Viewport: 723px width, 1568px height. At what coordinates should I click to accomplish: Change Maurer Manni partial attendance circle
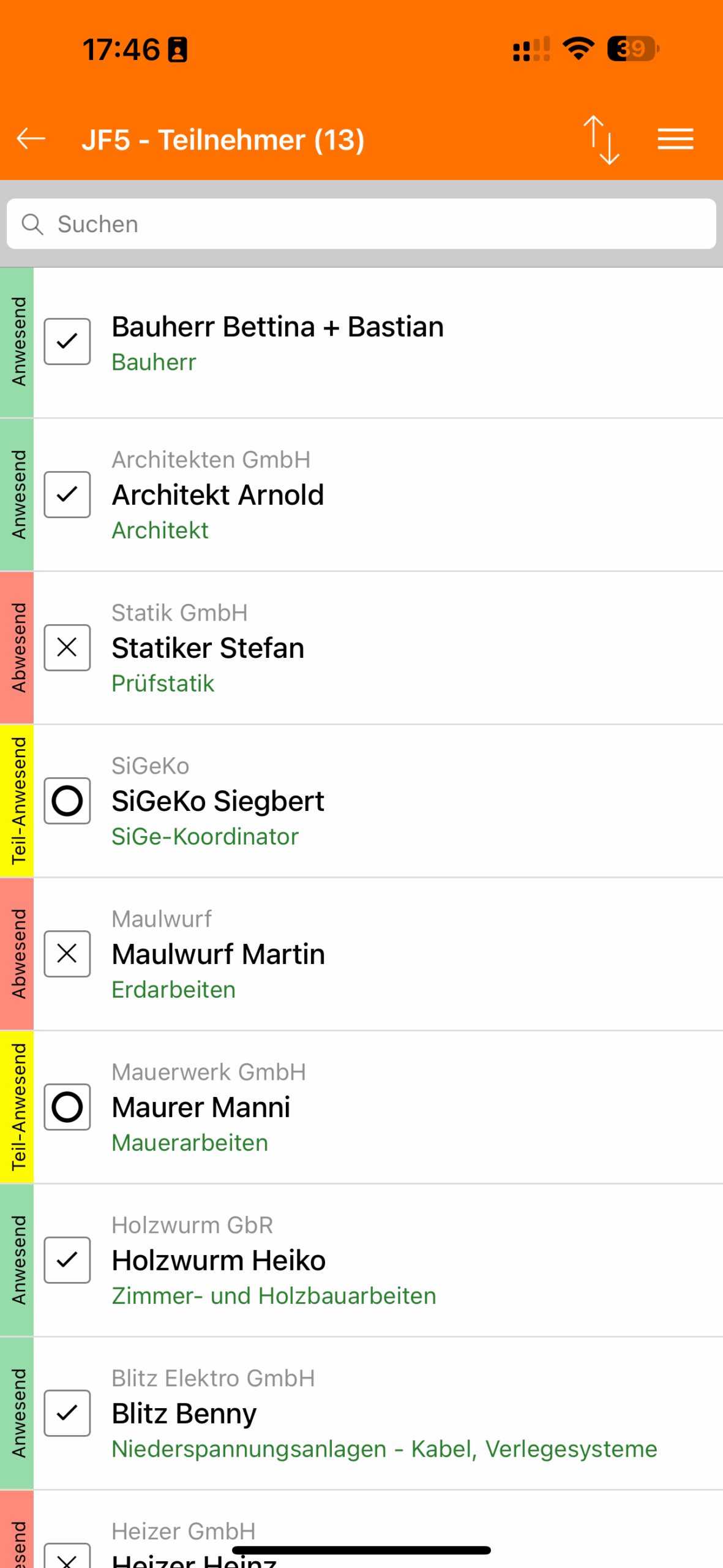click(67, 1107)
